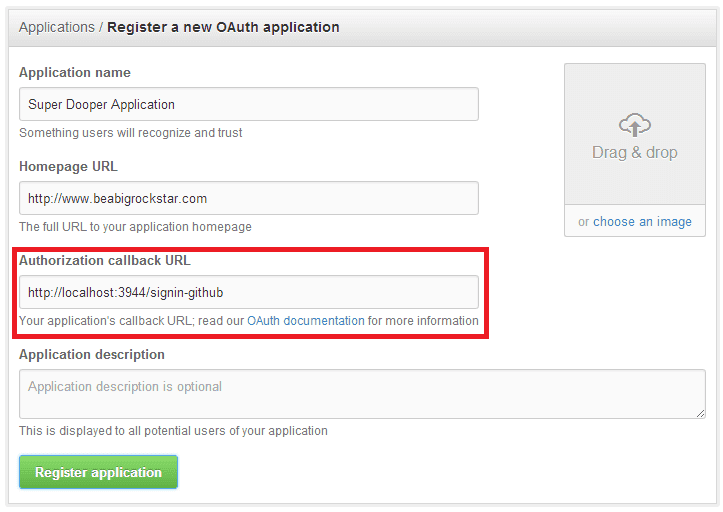Screen dimensions: 723x512
Task: Click the "displayed to all potential users" hint
Action: (x=173, y=431)
